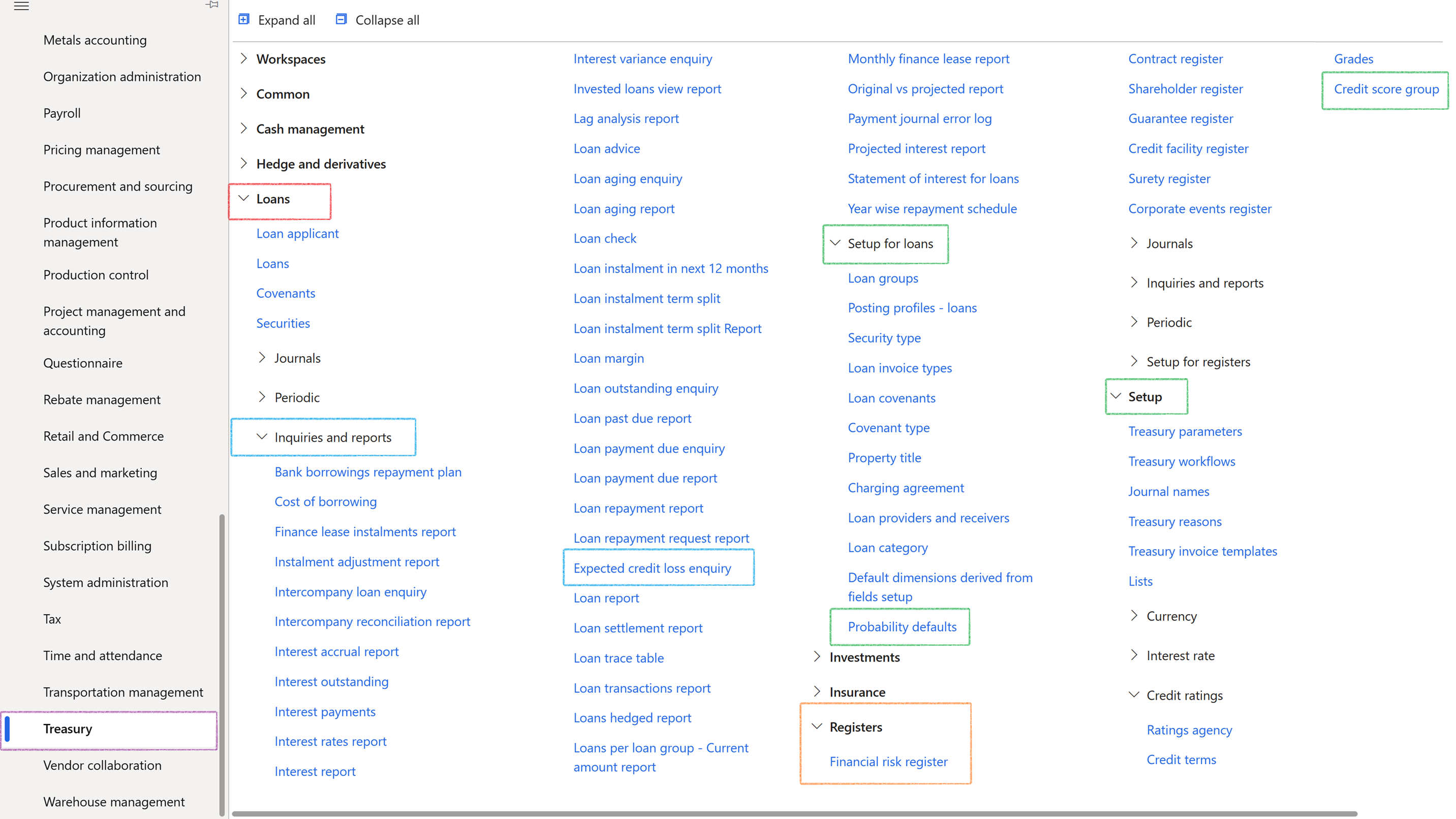Image resolution: width=1456 pixels, height=819 pixels.
Task: Click the Expand all icon
Action: tap(244, 19)
